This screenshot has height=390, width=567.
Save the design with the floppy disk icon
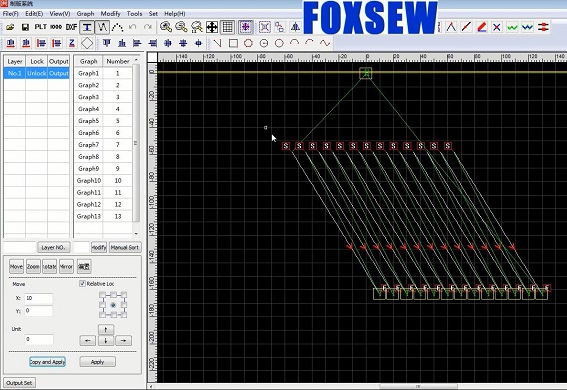click(x=25, y=27)
